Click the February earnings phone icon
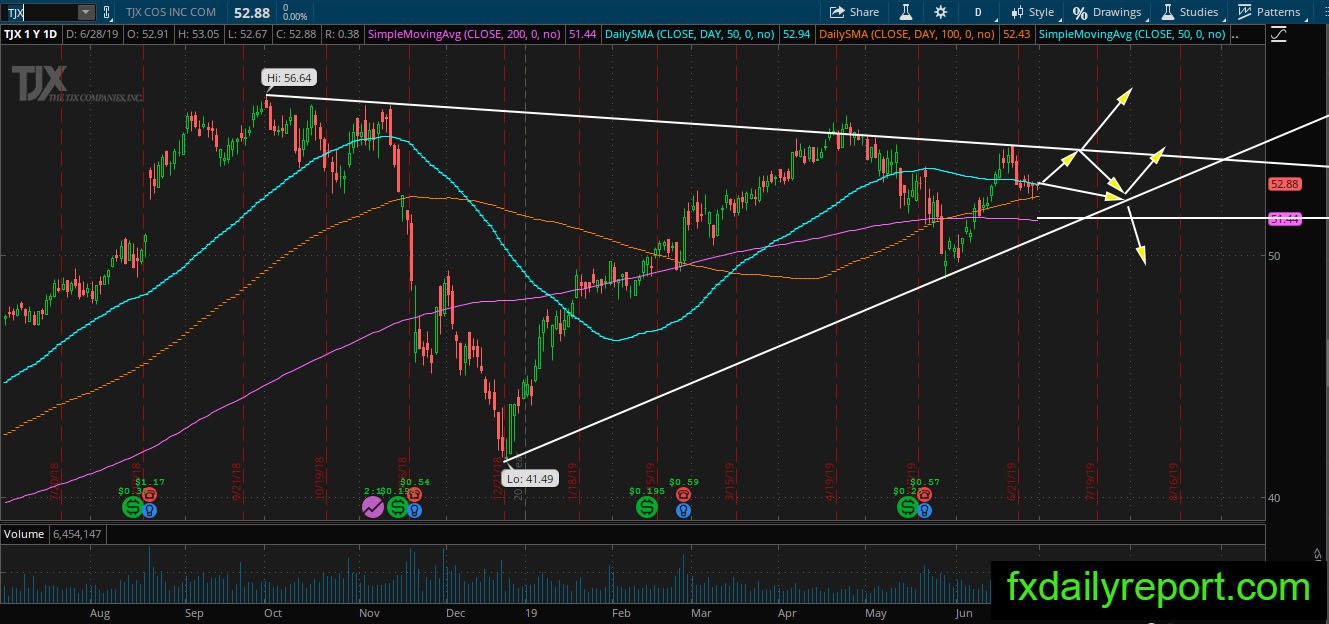This screenshot has width=1329, height=624. point(683,494)
